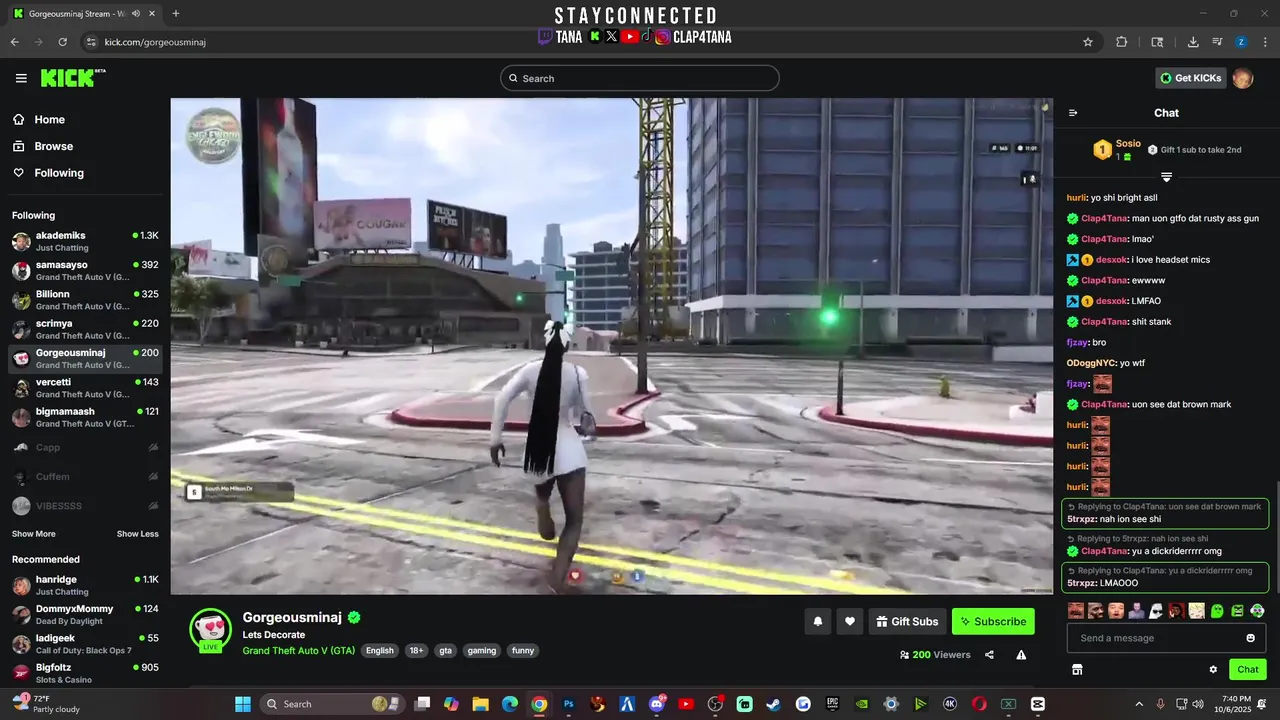
Task: Open recommended channel DommyxMommy
Action: pos(85,614)
